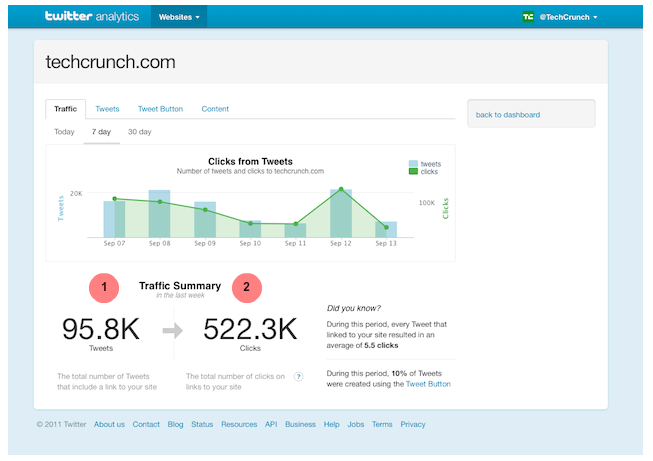Go to the Privacy footer link
The height and width of the screenshot is (461, 653).
pyautogui.click(x=413, y=424)
